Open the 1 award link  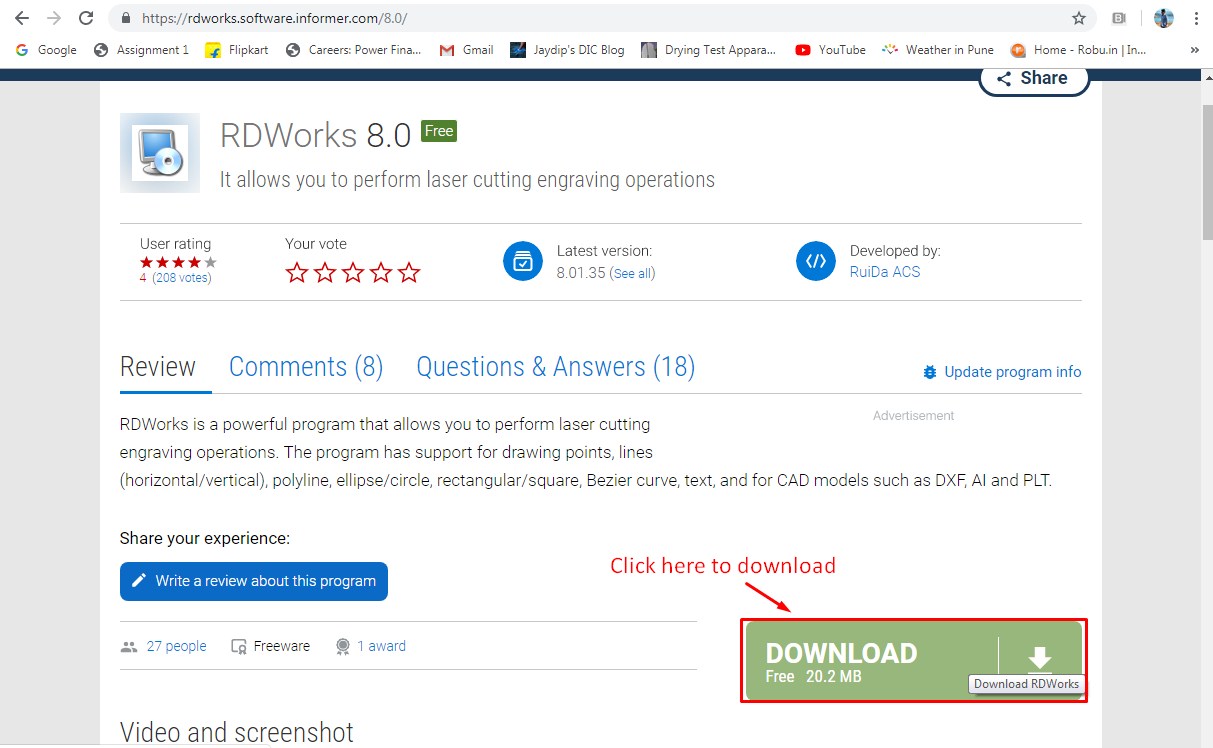pos(381,646)
